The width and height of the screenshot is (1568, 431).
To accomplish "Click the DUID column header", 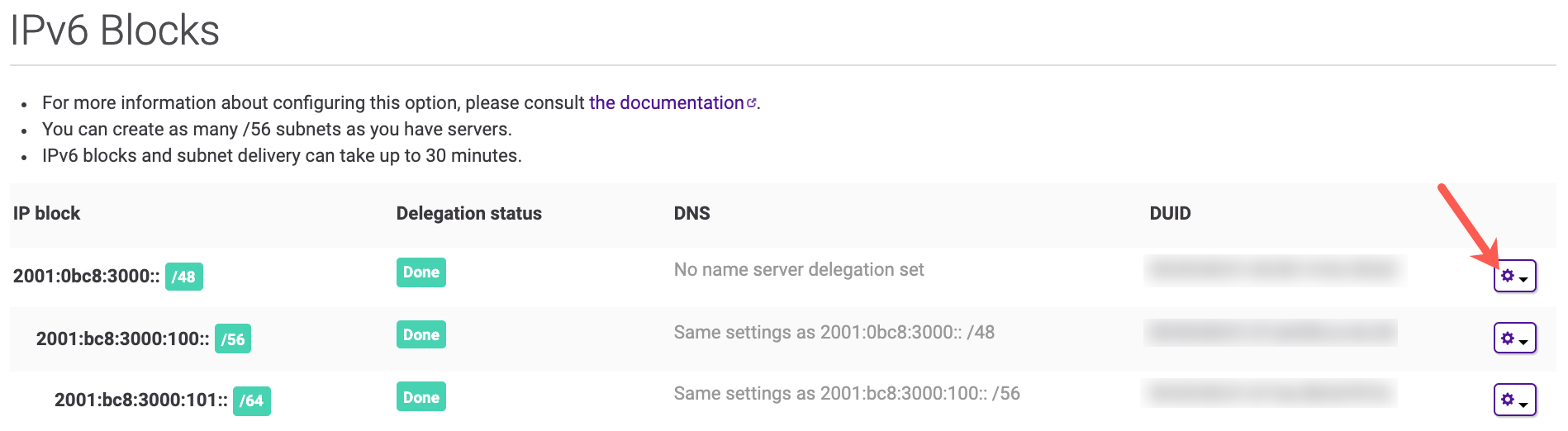I will pyautogui.click(x=1170, y=214).
